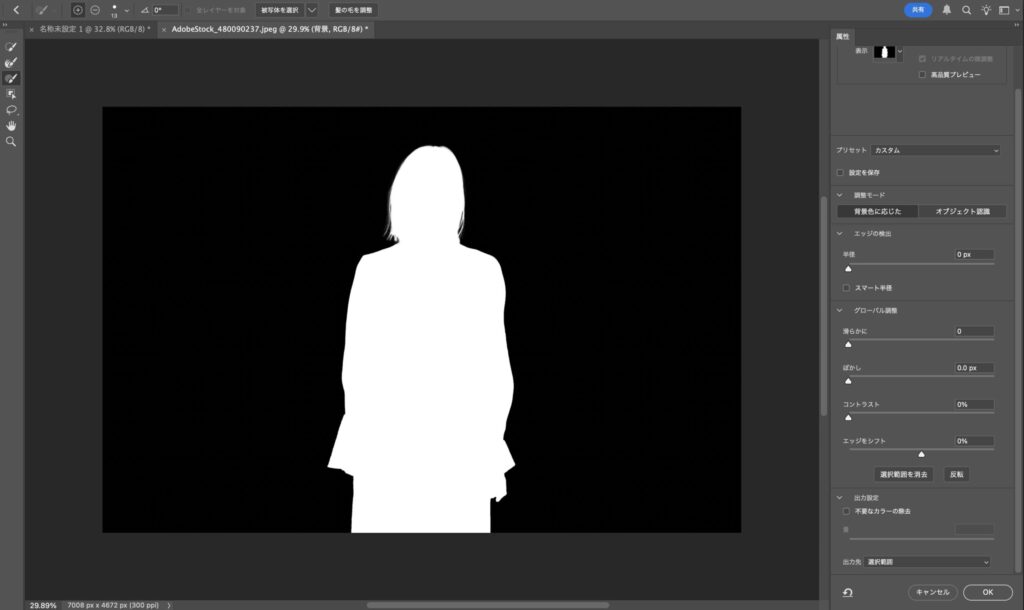The image size is (1024, 610).
Task: Switch to the 名称未設定 1 document tab
Action: [95, 29]
